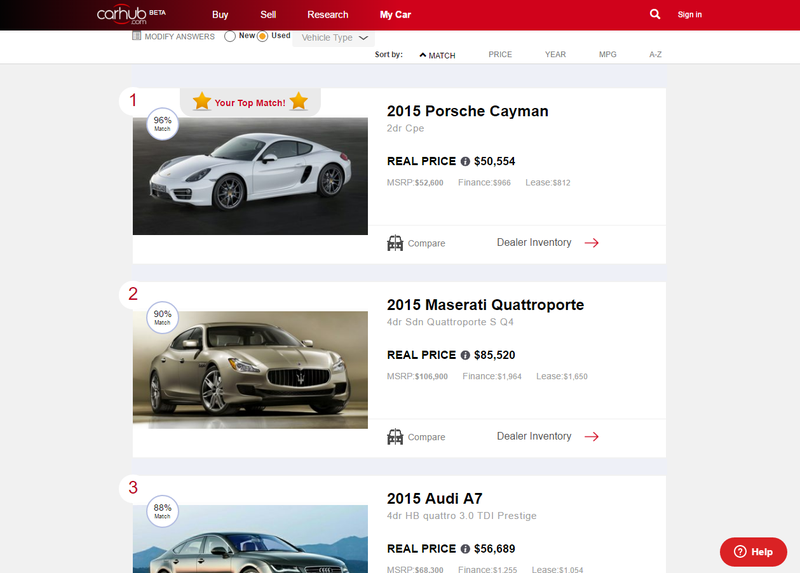Click the info icon beside Audi A7 Real Price
The image size is (800, 573).
point(465,549)
